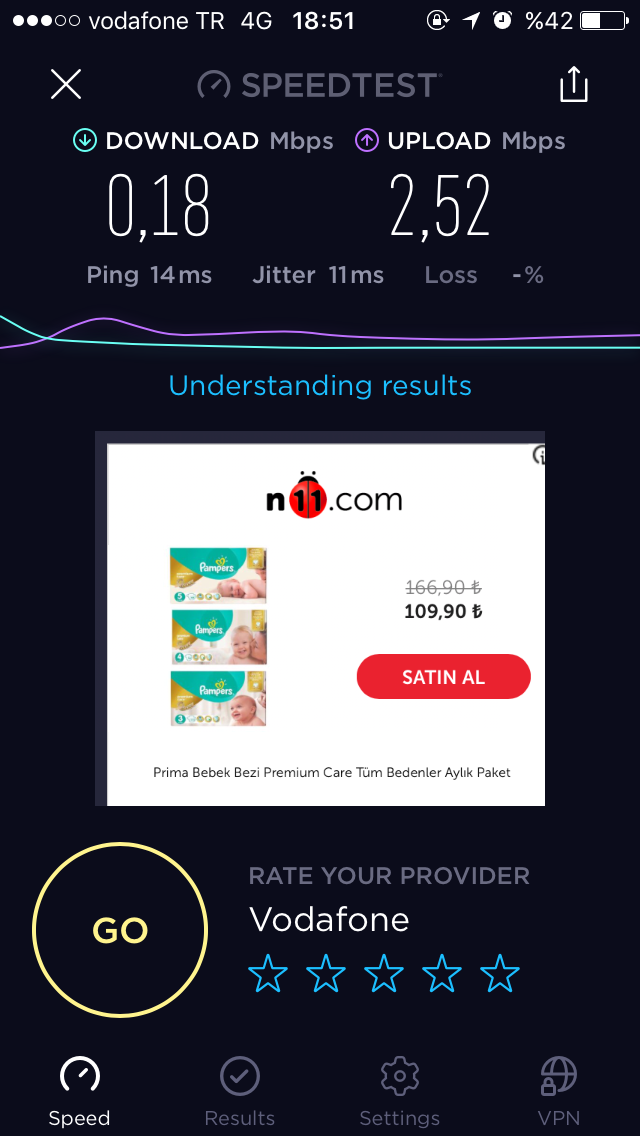Close results with the X icon
The height and width of the screenshot is (1136, 640).
coord(66,85)
